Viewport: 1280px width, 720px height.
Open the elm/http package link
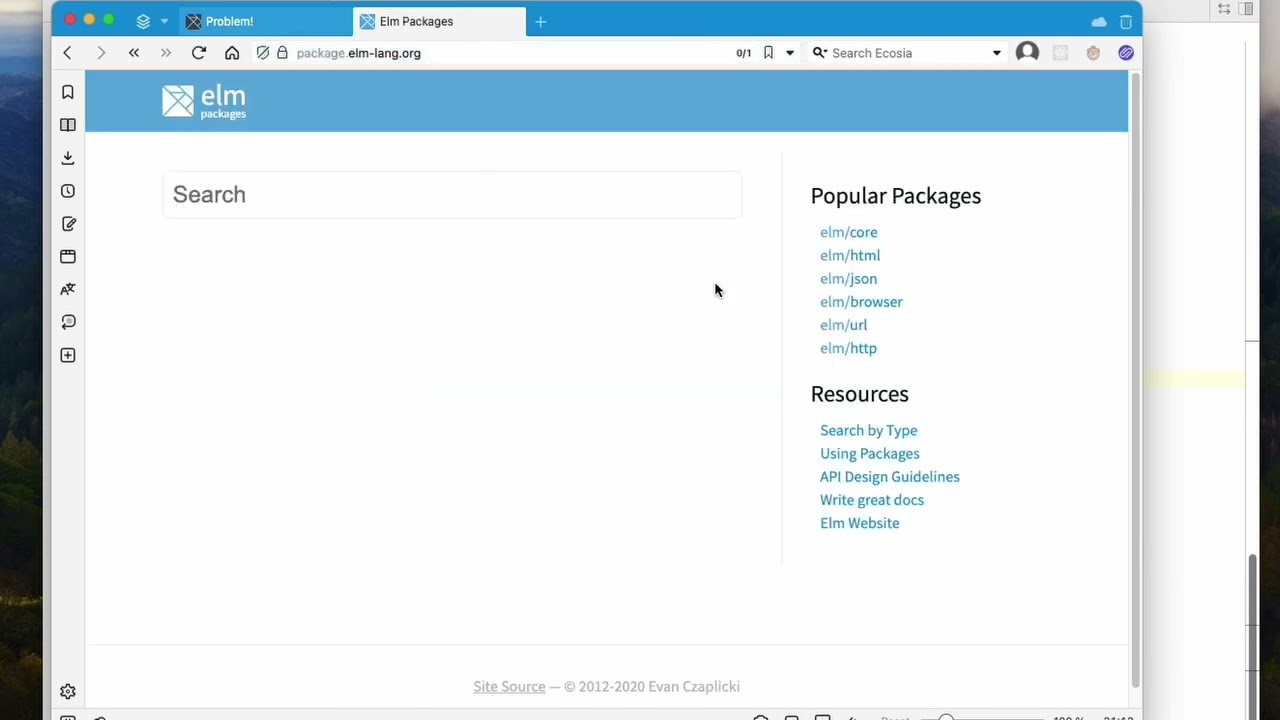849,348
